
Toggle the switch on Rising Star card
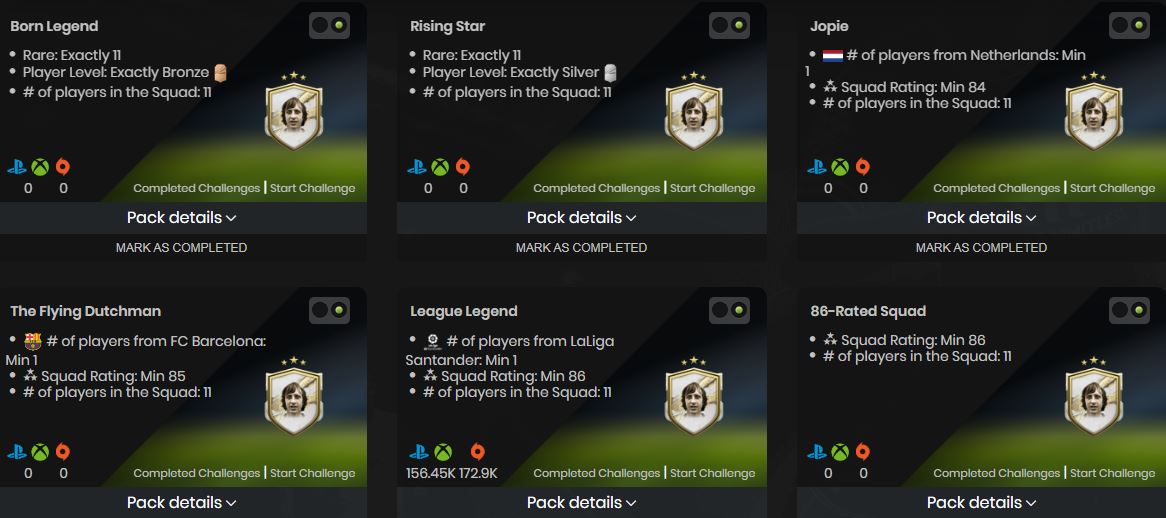coord(729,26)
